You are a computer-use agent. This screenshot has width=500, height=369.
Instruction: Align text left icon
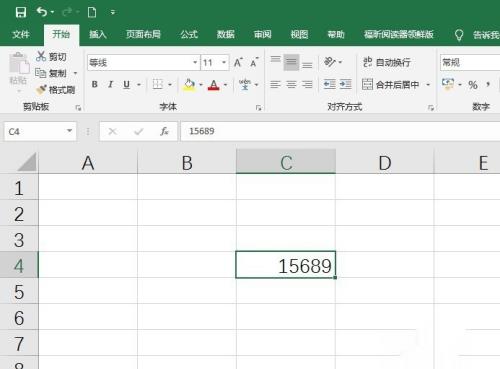click(275, 85)
